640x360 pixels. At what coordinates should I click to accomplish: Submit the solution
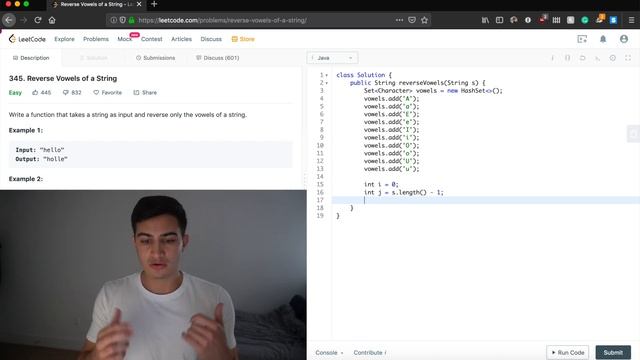(613, 352)
